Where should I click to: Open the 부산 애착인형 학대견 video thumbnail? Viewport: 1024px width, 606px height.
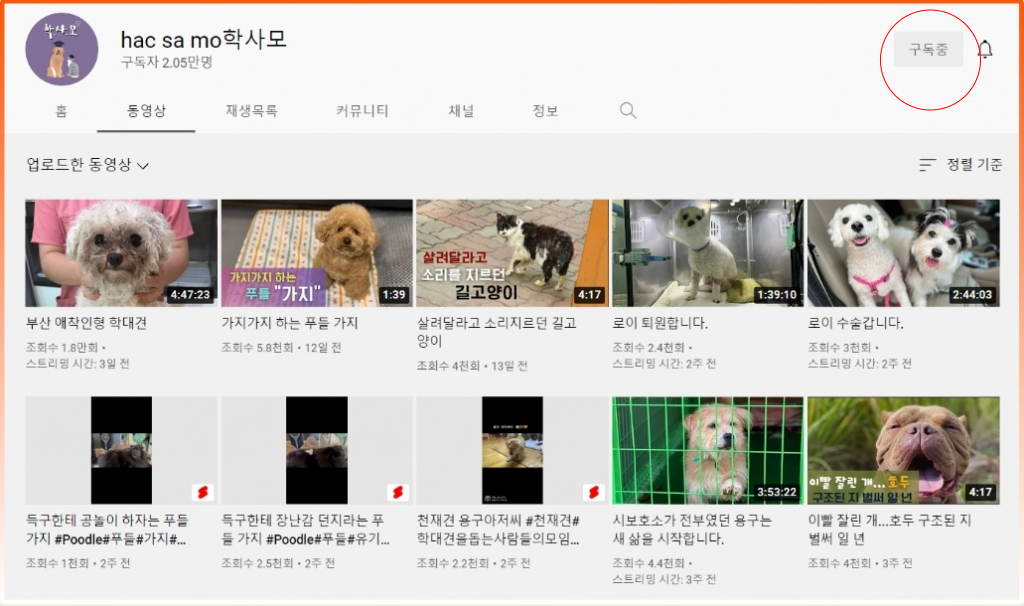click(120, 251)
